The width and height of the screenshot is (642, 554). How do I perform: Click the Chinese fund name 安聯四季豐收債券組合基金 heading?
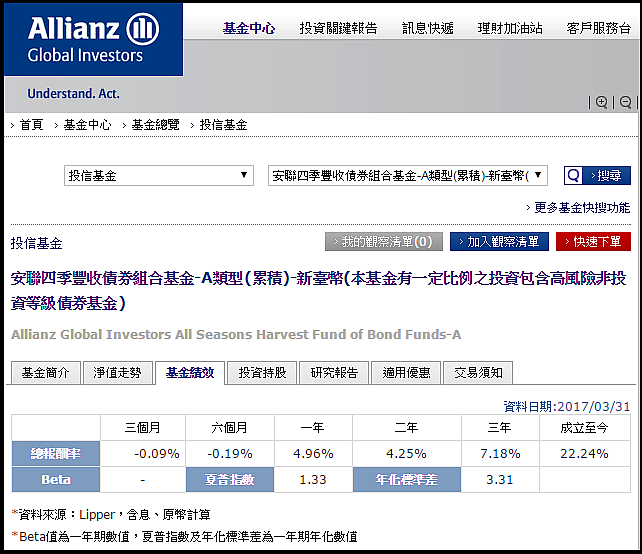coord(318,291)
